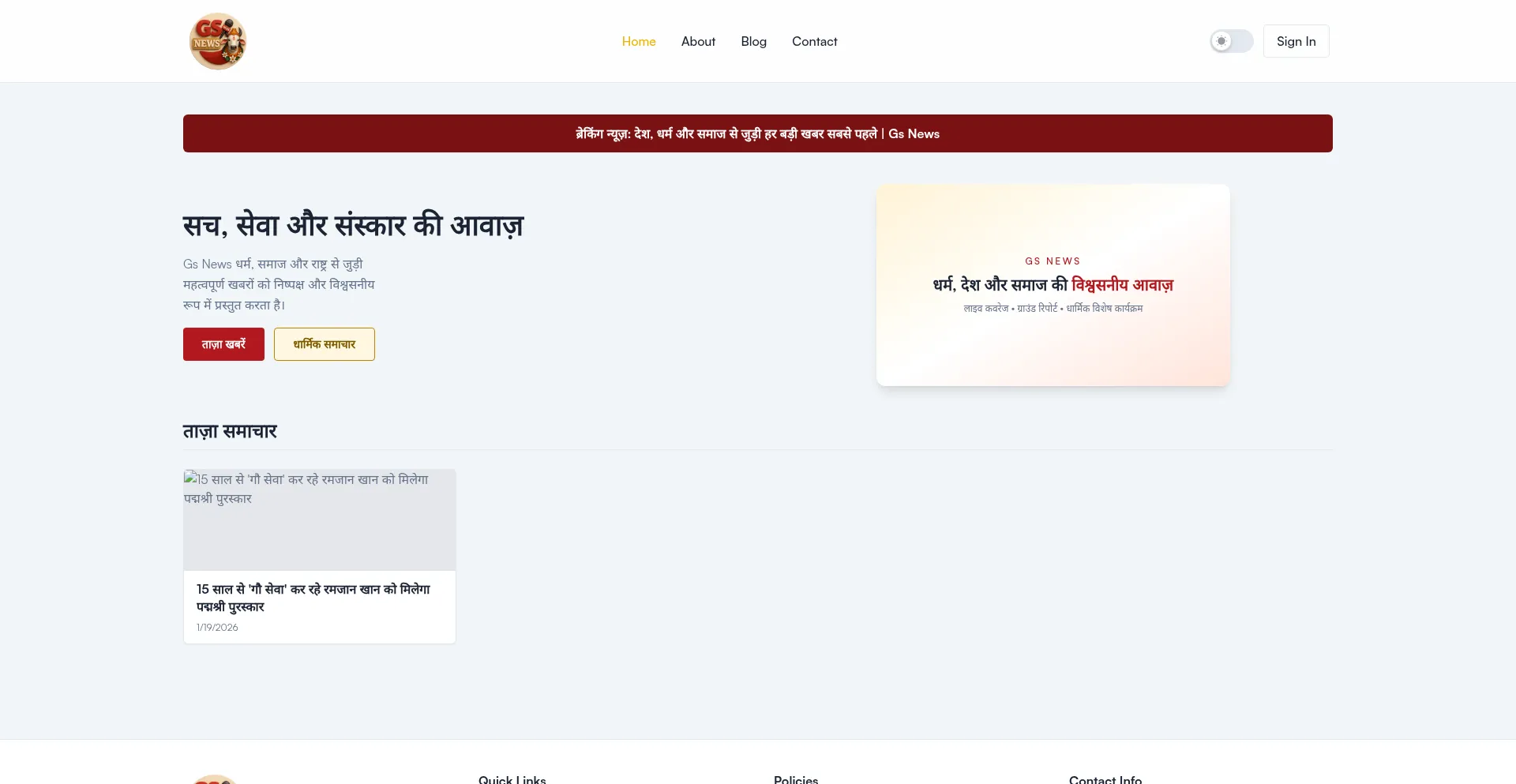Click the सच, सेवा और संस्कार headline
The height and width of the screenshot is (784, 1516).
[x=354, y=226]
